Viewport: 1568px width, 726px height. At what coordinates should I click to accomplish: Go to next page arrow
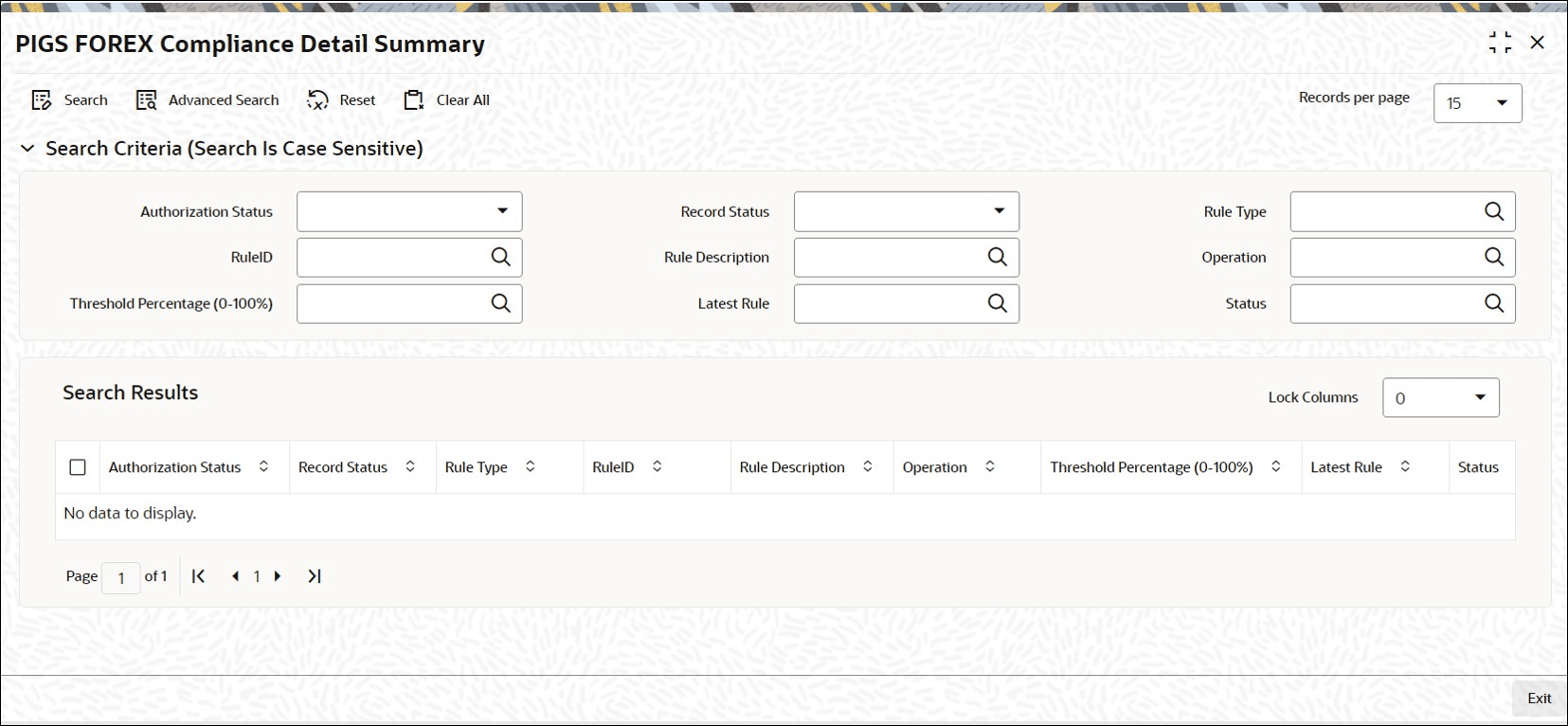coord(278,576)
